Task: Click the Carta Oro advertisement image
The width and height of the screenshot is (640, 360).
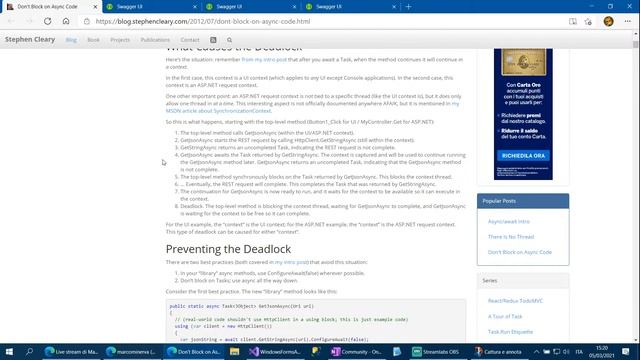Action: 523,114
